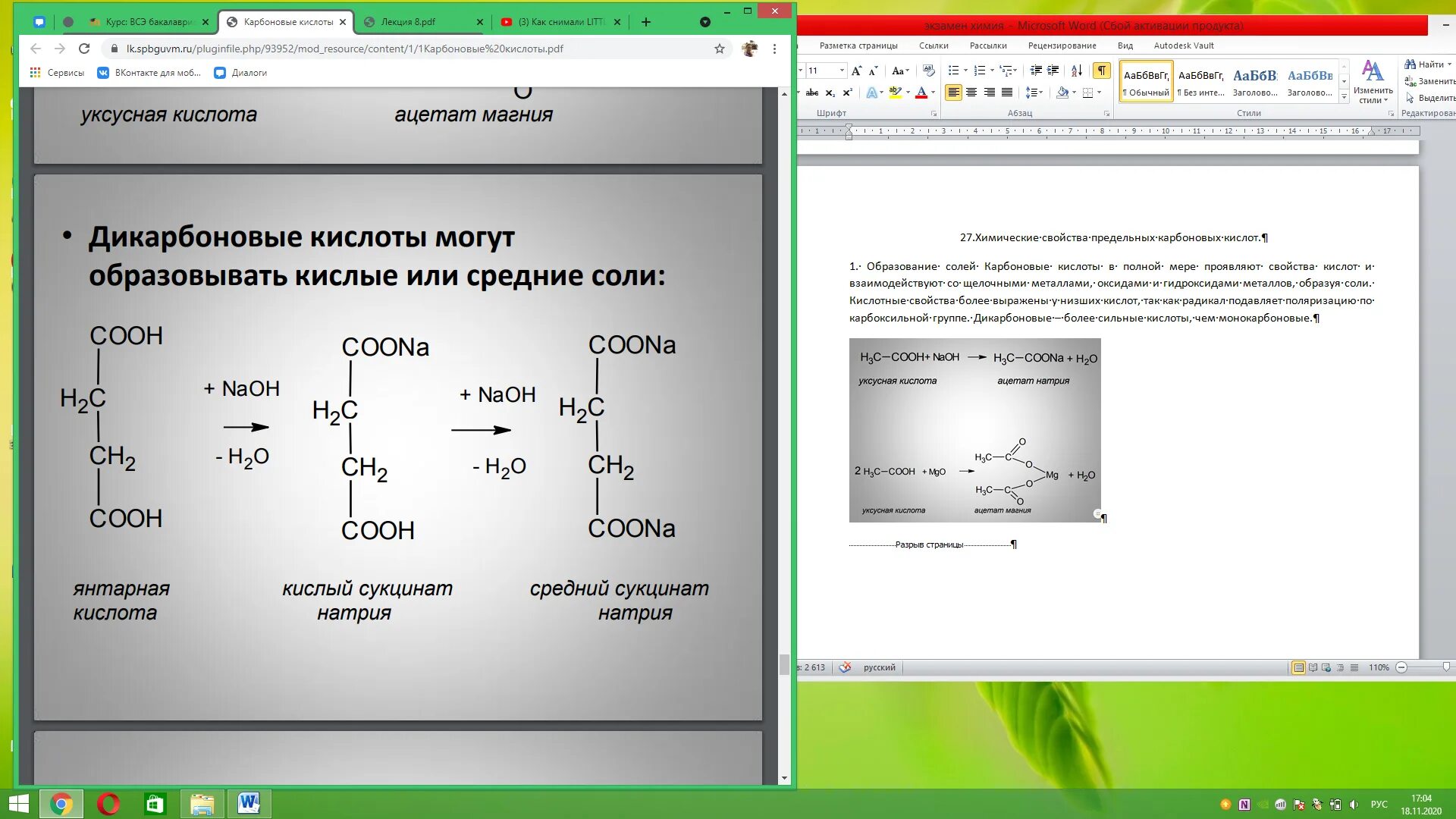
Task: Open the Рецензирование ribbon tab
Action: (x=1062, y=45)
